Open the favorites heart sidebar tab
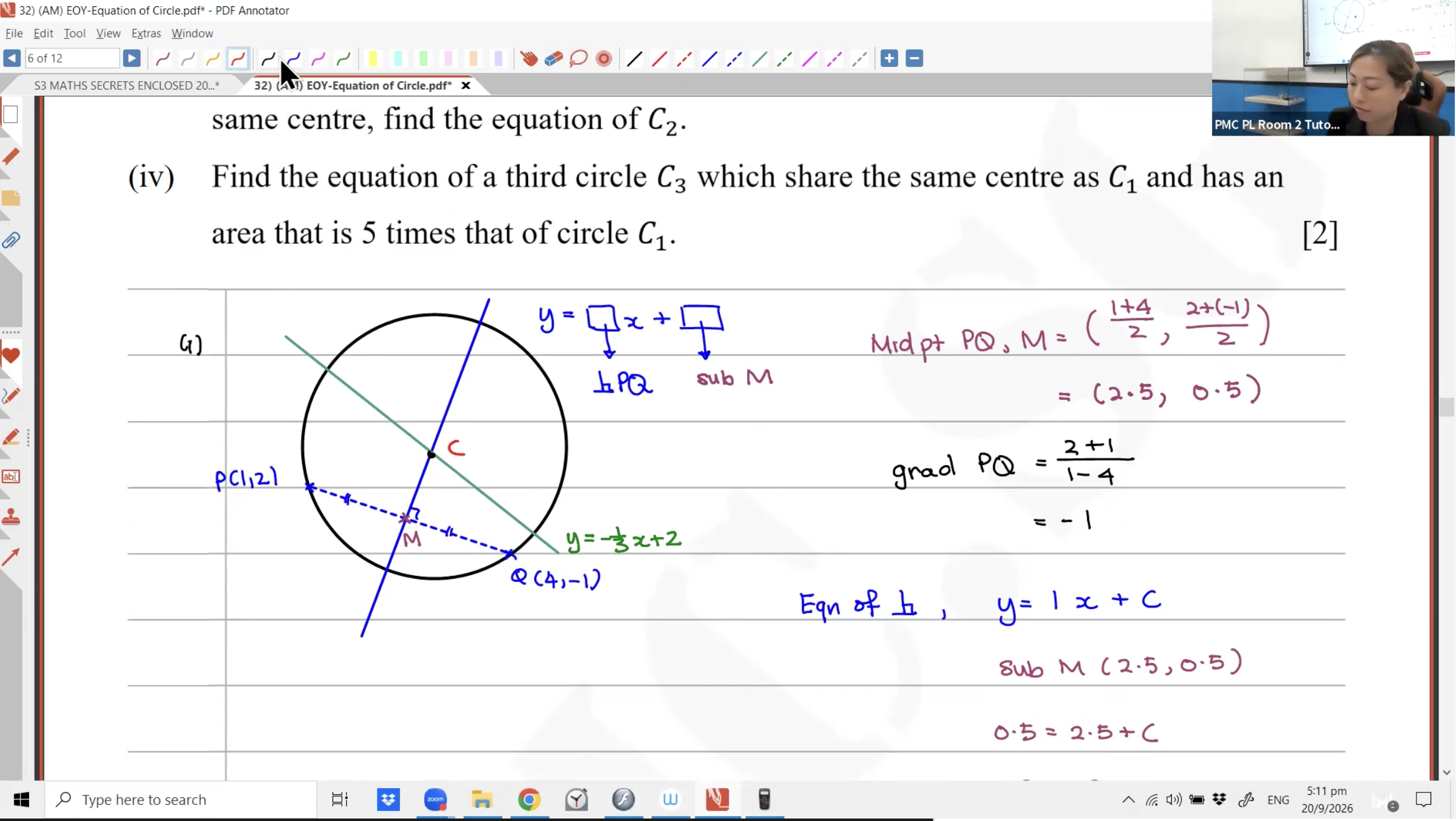Viewport: 1456px width, 821px height. 11,355
